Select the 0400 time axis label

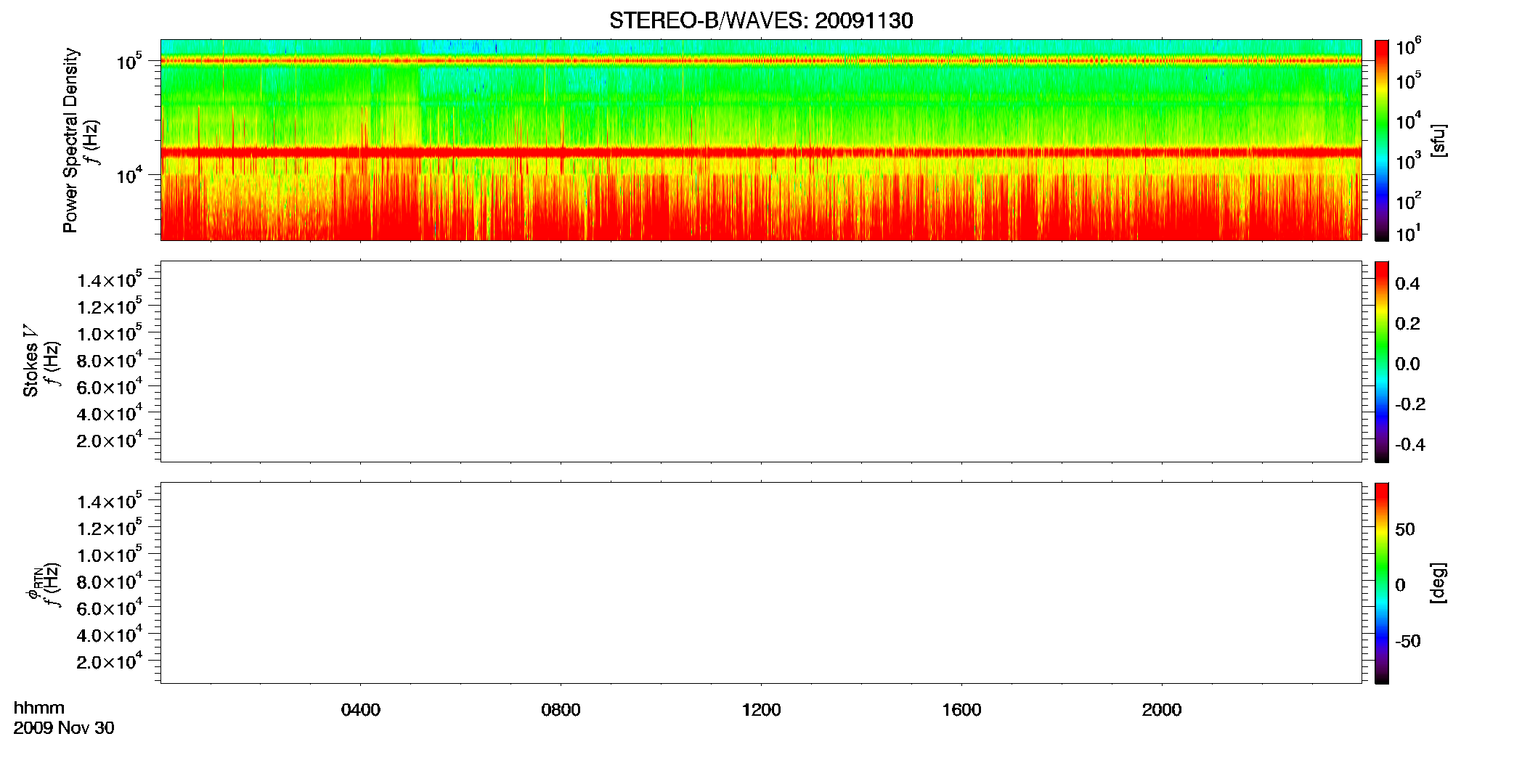click(361, 710)
